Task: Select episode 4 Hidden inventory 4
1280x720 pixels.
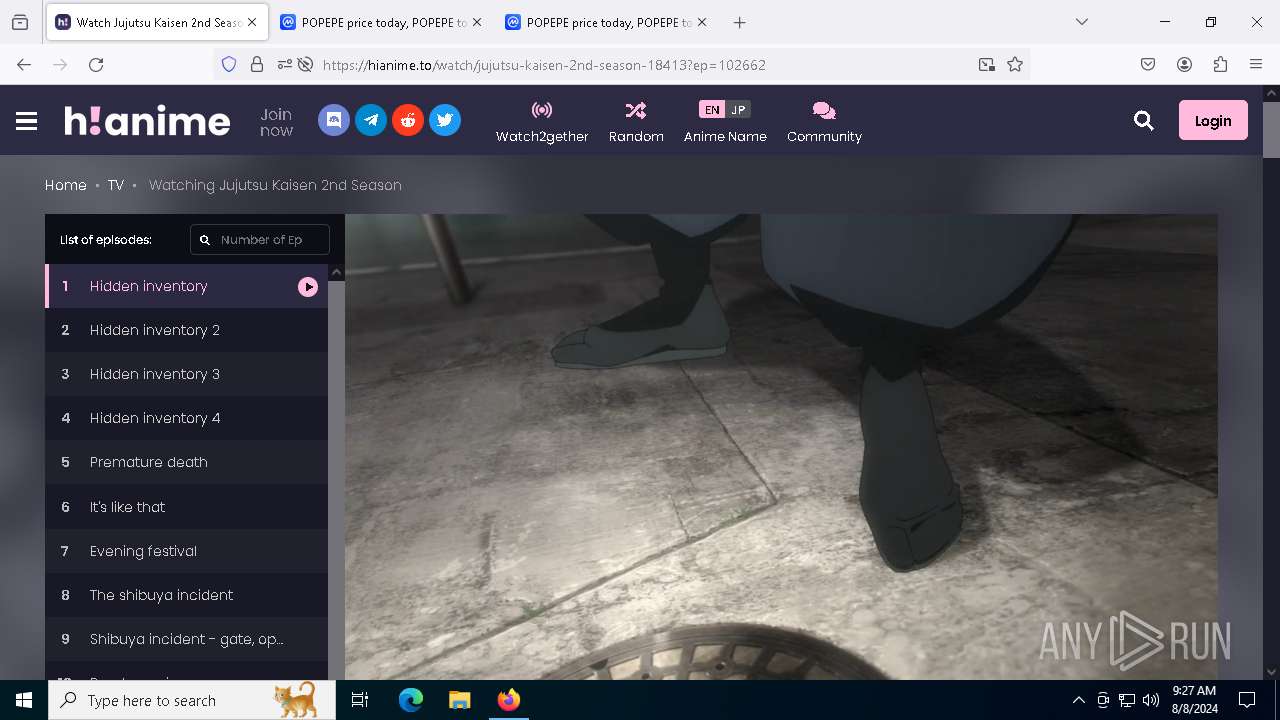Action: 186,418
